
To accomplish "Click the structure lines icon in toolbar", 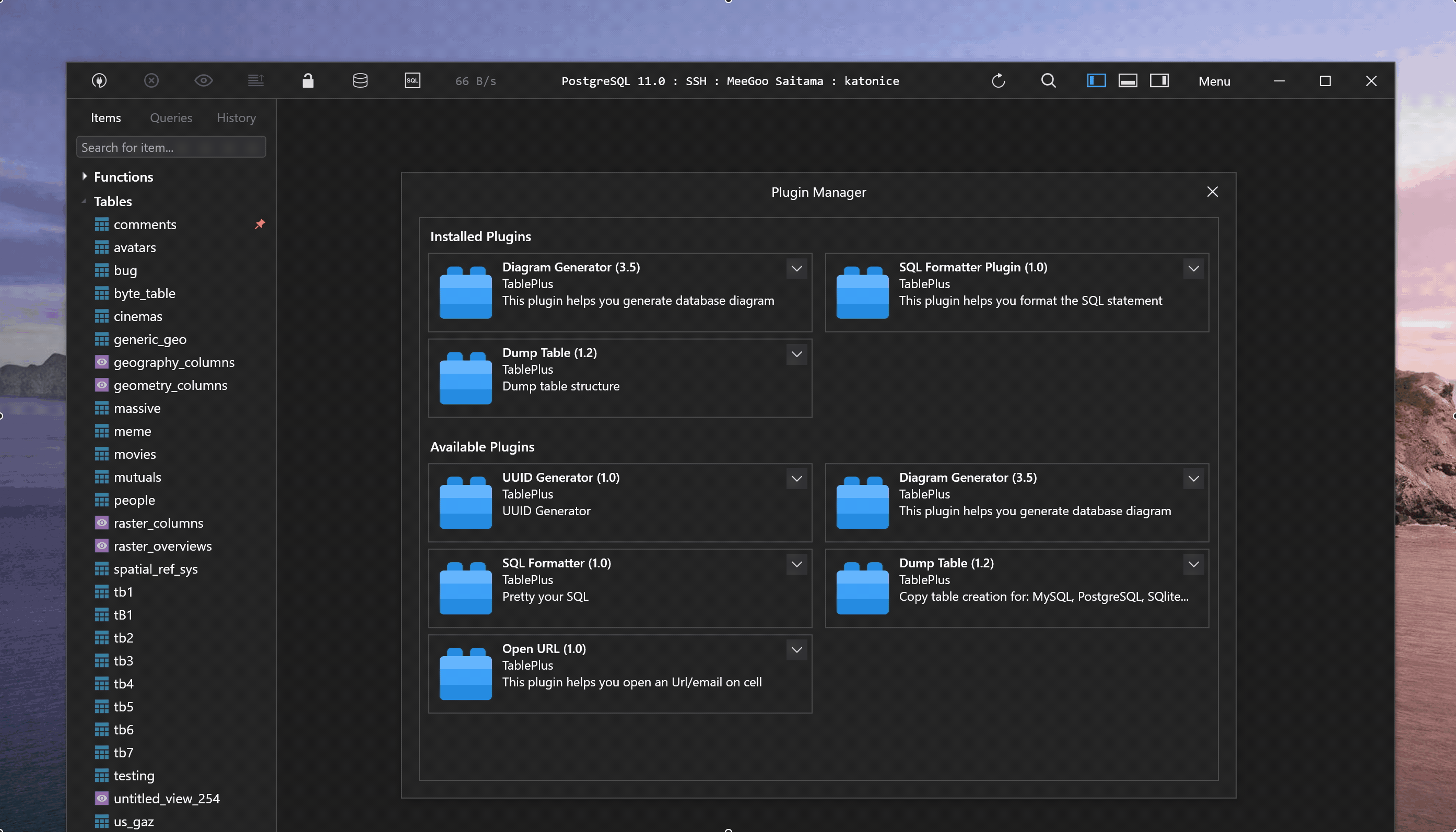I will [x=255, y=80].
